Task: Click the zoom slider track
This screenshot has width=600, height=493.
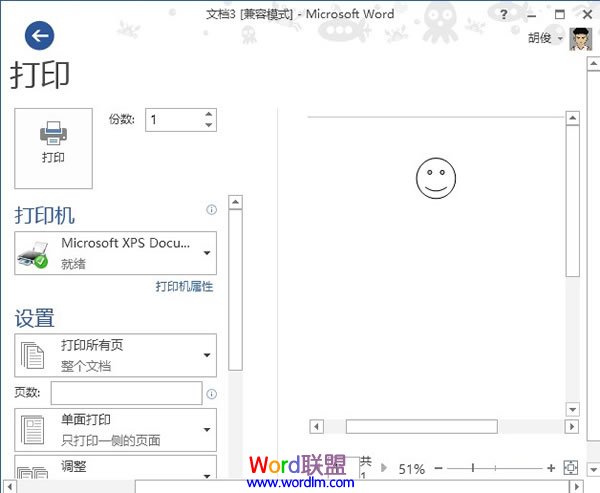Action: click(x=495, y=468)
